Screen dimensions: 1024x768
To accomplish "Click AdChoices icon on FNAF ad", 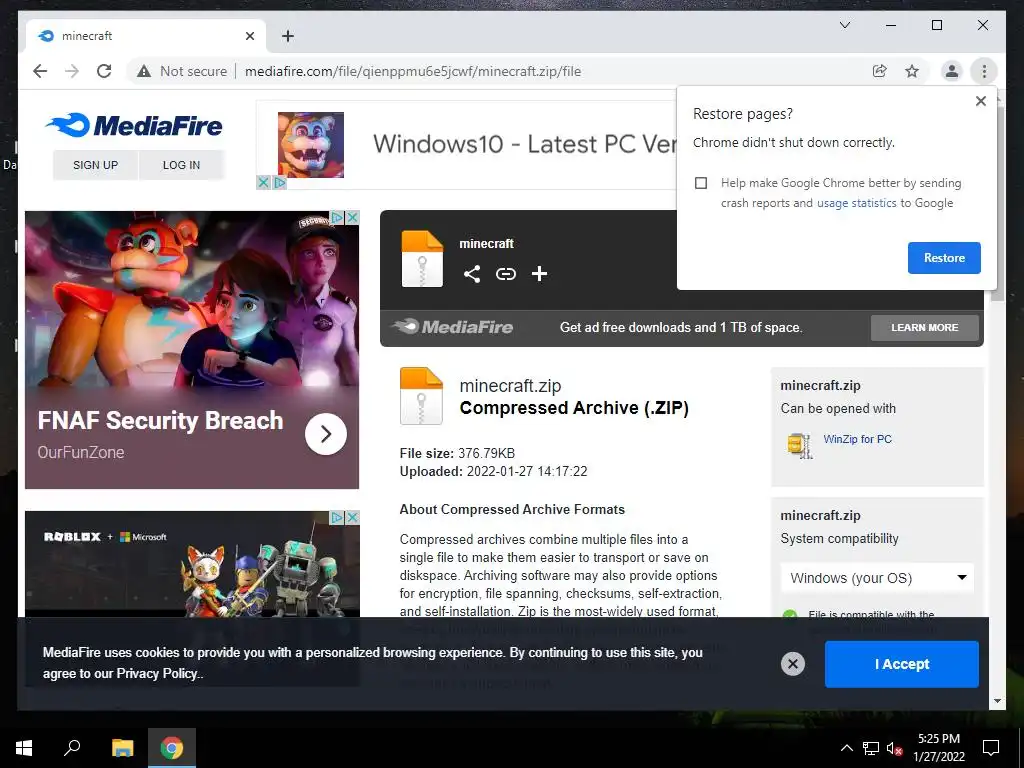I will (x=338, y=217).
